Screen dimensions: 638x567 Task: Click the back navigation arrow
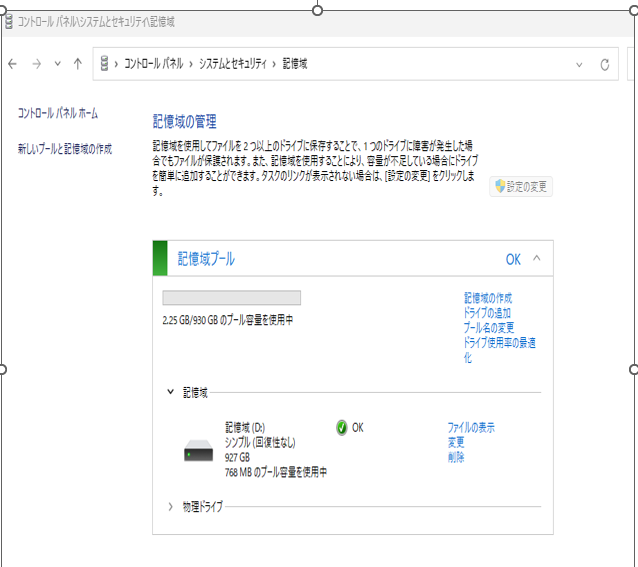(12, 64)
